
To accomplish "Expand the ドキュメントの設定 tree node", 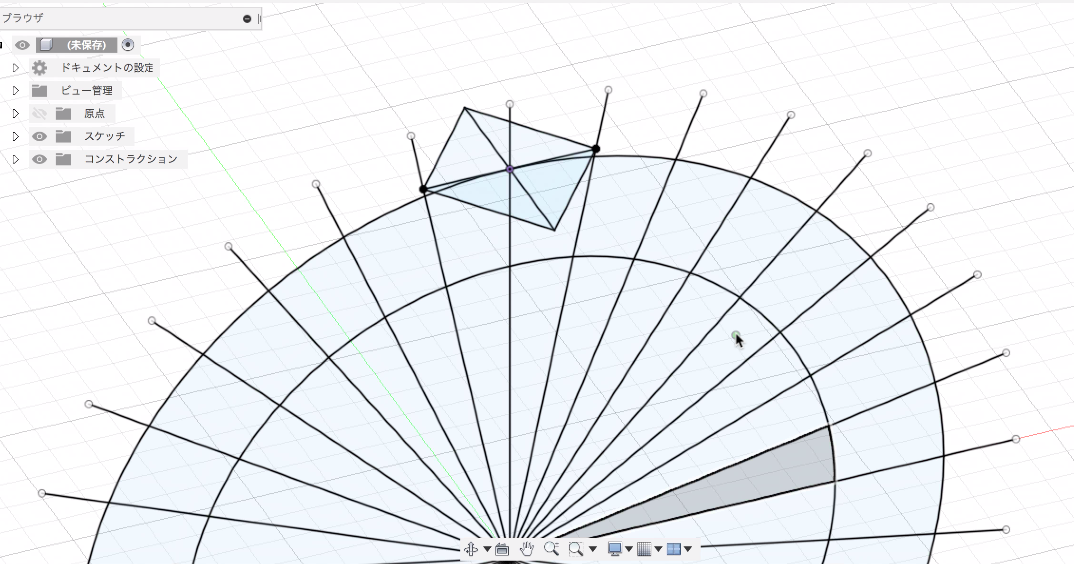I will (15, 68).
